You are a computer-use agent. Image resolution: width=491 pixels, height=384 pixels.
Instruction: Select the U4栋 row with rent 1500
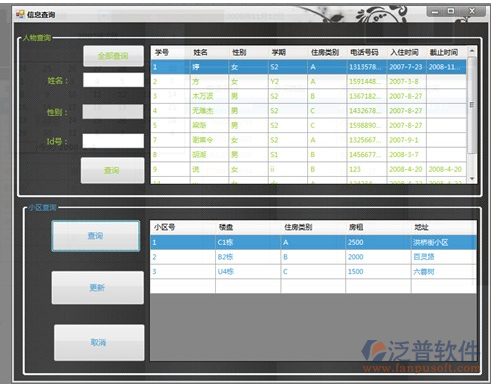pos(313,272)
